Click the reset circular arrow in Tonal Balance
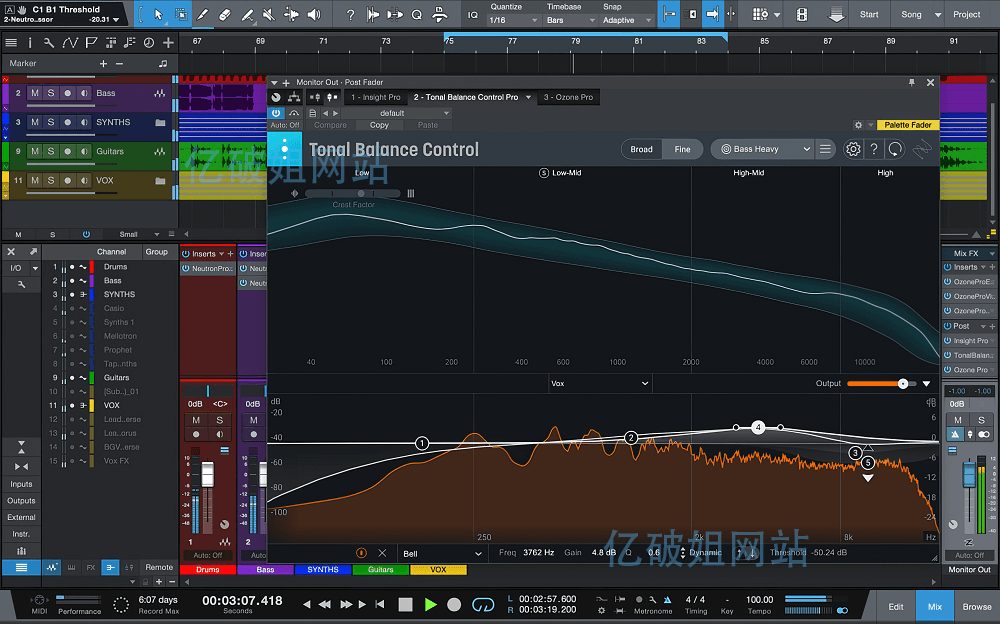 click(x=895, y=149)
